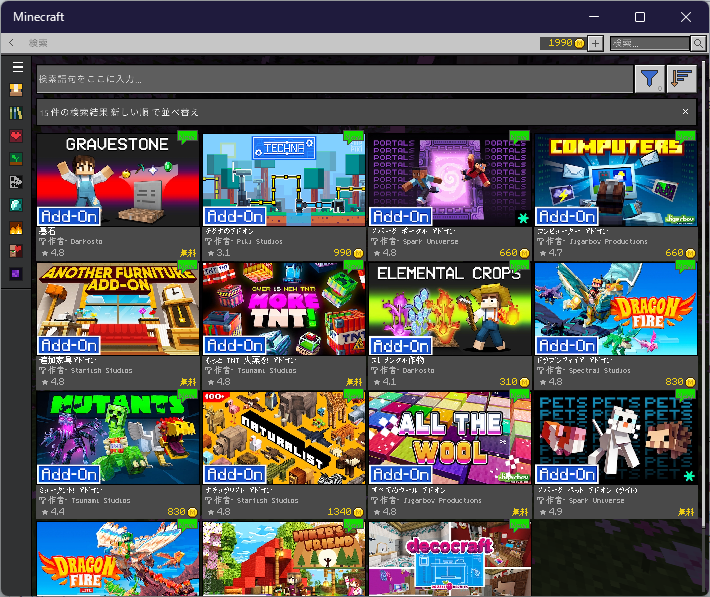710x597 pixels.
Task: Click the small search box in top bar
Action: point(650,43)
